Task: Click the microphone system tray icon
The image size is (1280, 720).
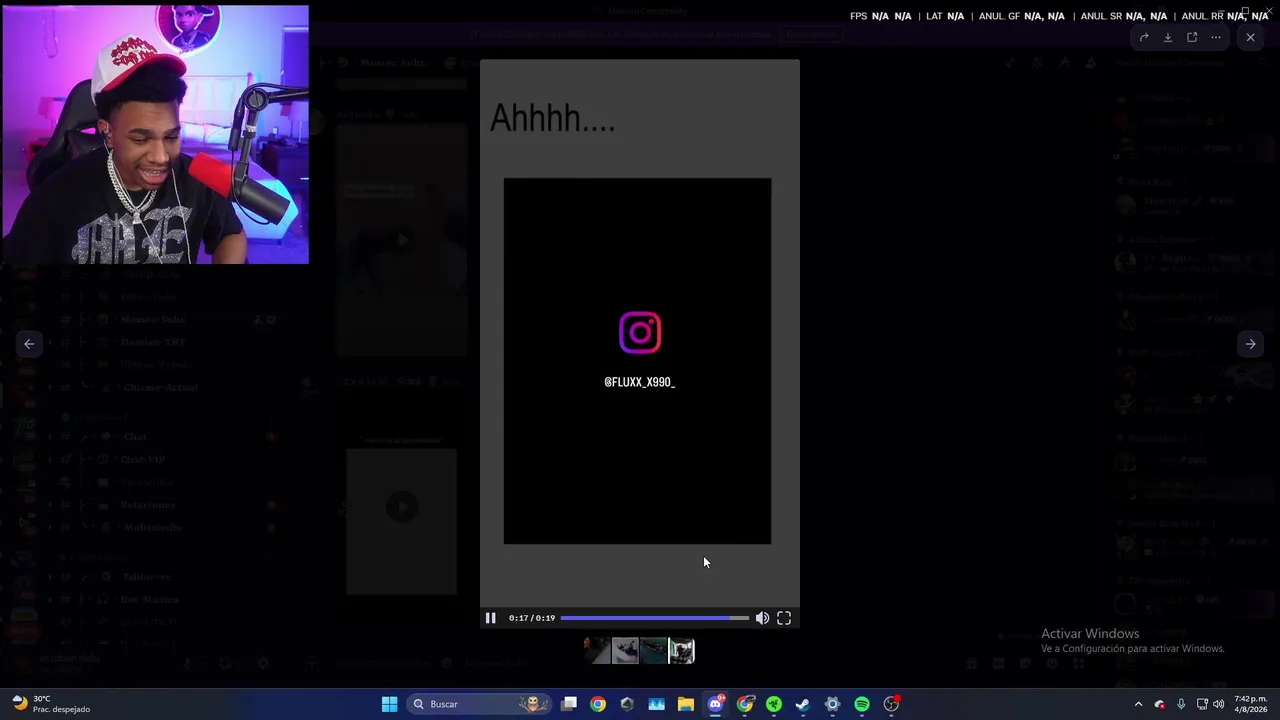Action: click(x=1181, y=704)
